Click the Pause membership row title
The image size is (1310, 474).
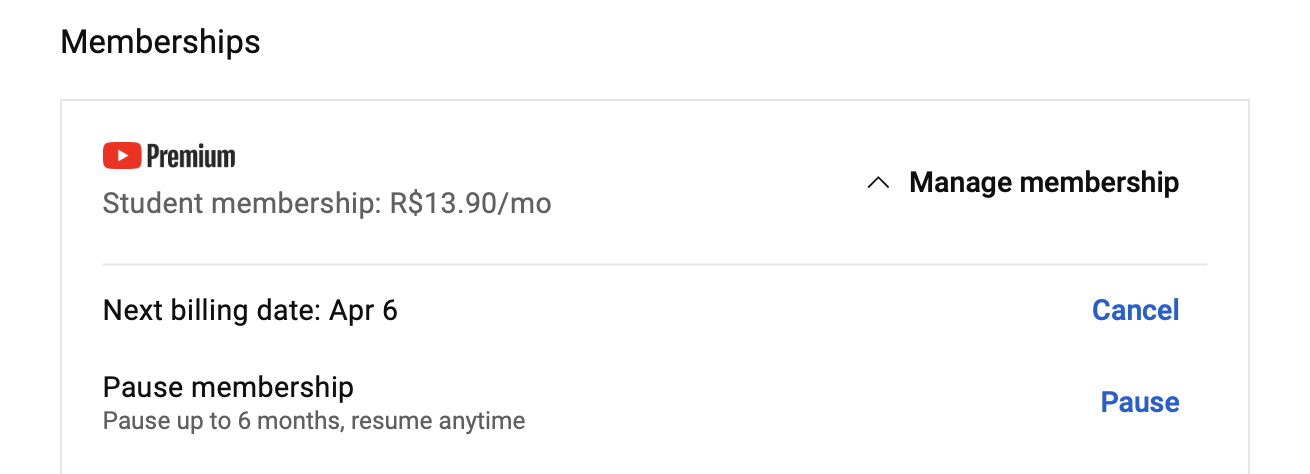click(x=228, y=387)
